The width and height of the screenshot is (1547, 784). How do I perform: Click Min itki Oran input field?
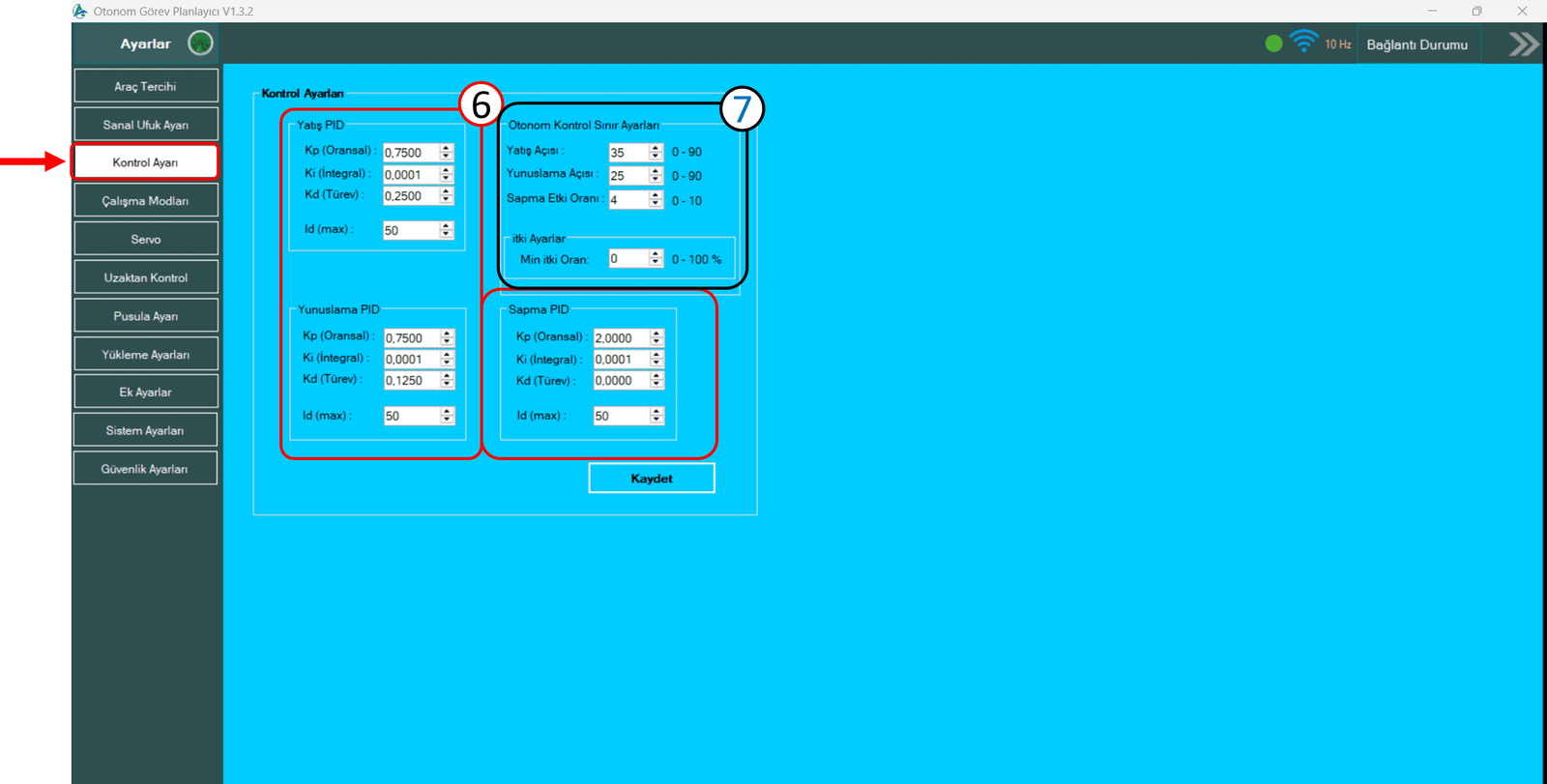pos(627,259)
